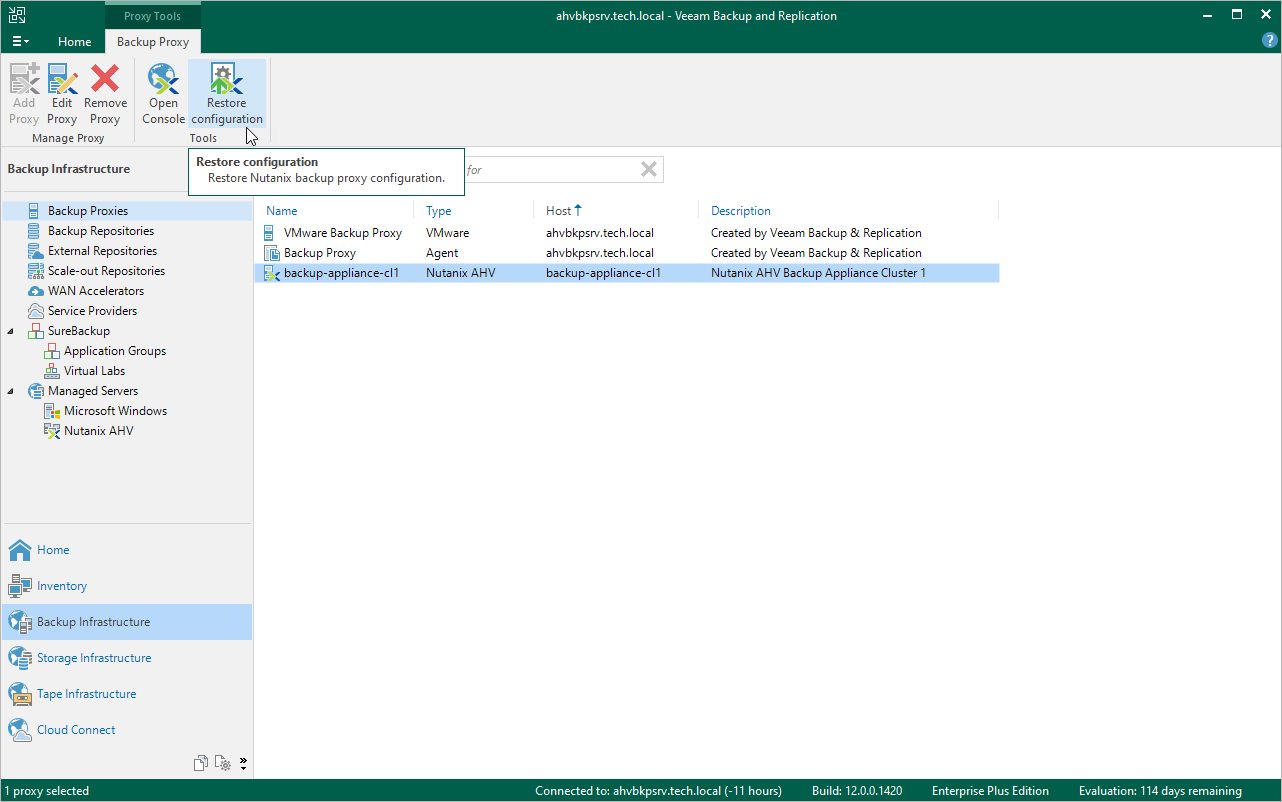Open the Storage Infrastructure navigation view
Screen dimensions: 1282x802
tap(127, 658)
